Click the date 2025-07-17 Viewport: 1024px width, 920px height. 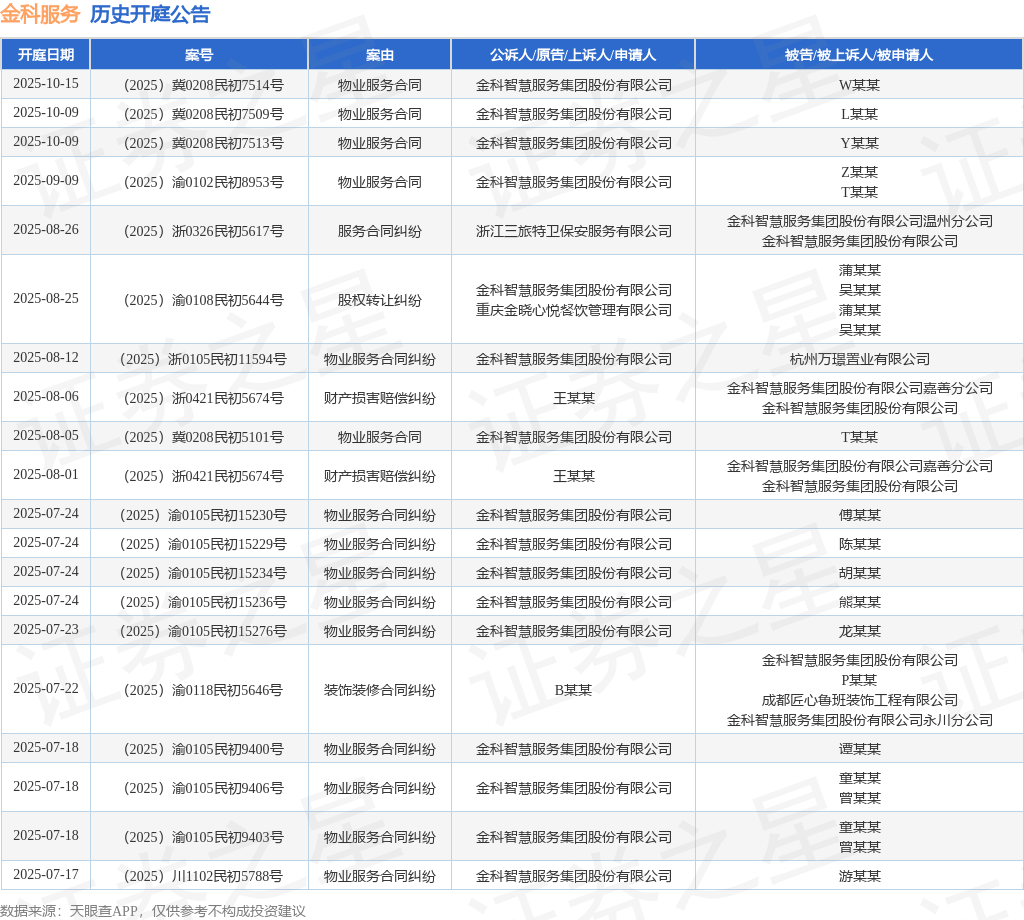[x=46, y=874]
